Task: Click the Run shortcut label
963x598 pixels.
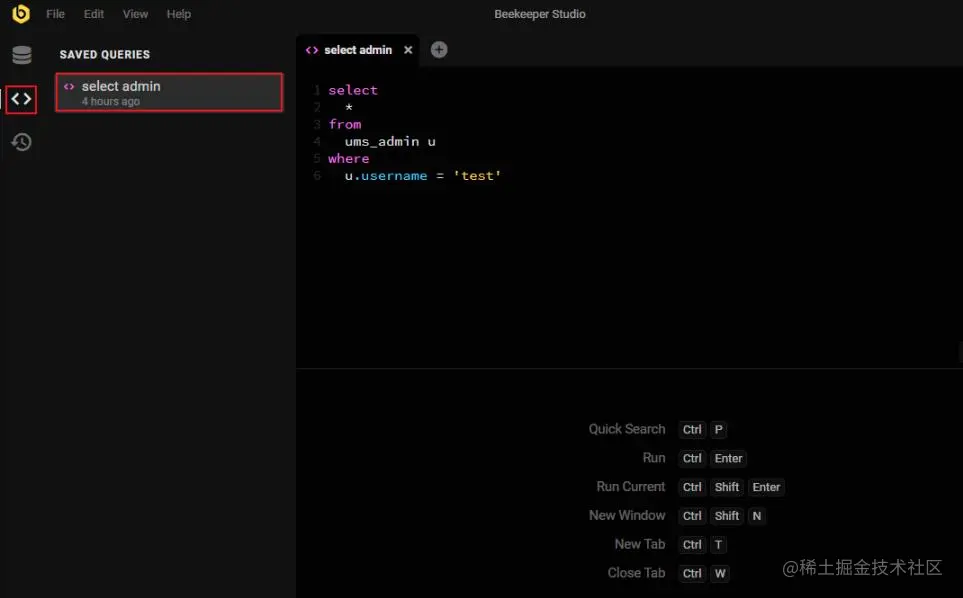Action: click(x=653, y=458)
